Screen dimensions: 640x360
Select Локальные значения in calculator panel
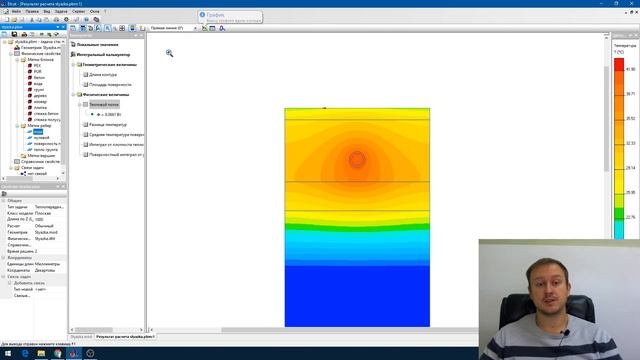click(x=98, y=44)
